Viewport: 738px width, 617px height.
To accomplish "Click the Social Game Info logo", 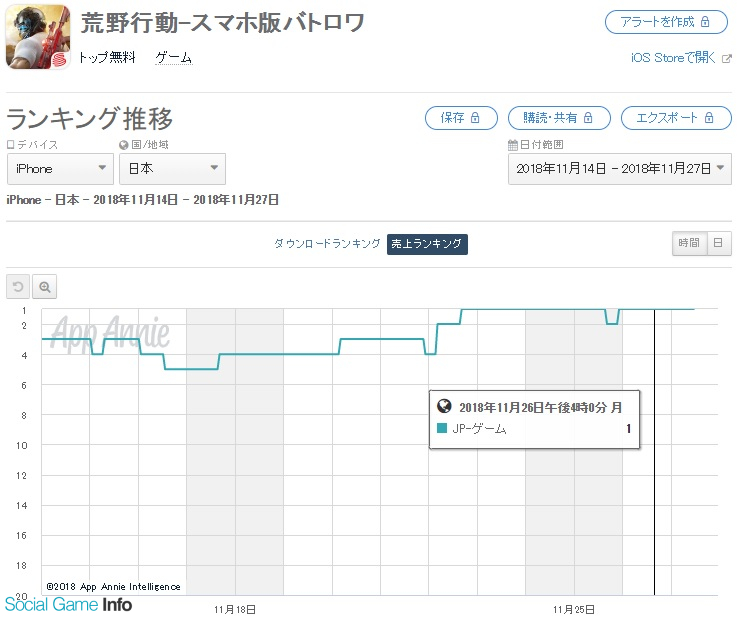I will click(x=68, y=604).
